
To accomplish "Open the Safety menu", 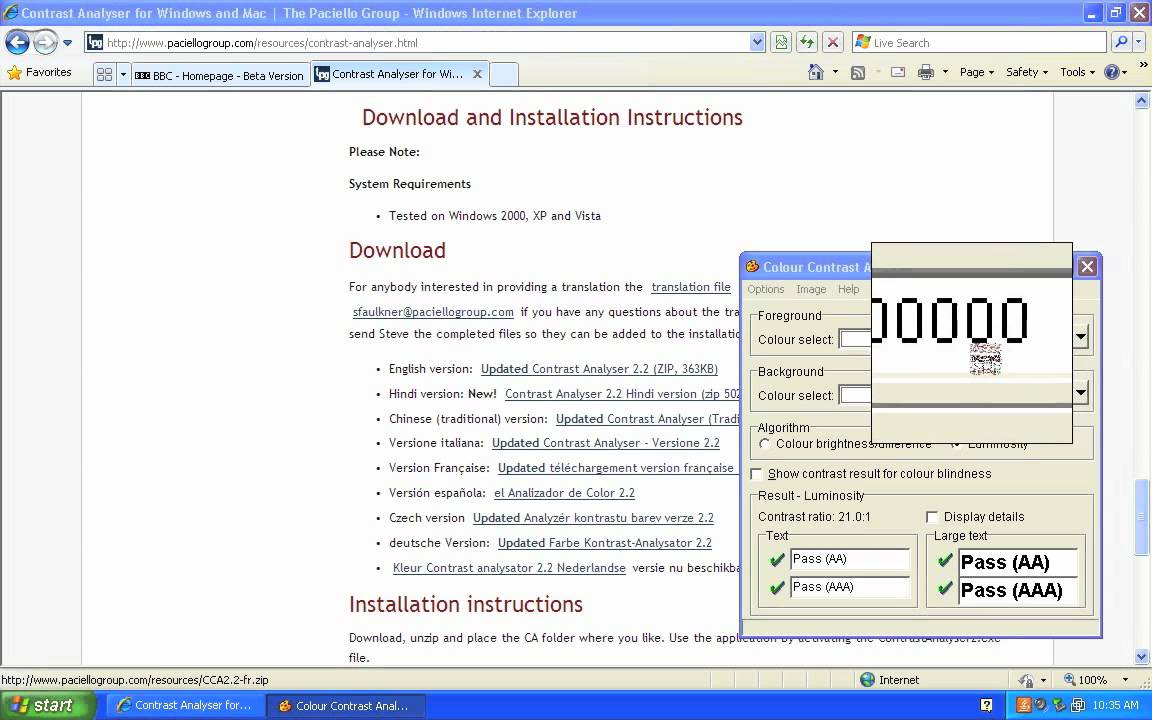I will coord(1026,72).
